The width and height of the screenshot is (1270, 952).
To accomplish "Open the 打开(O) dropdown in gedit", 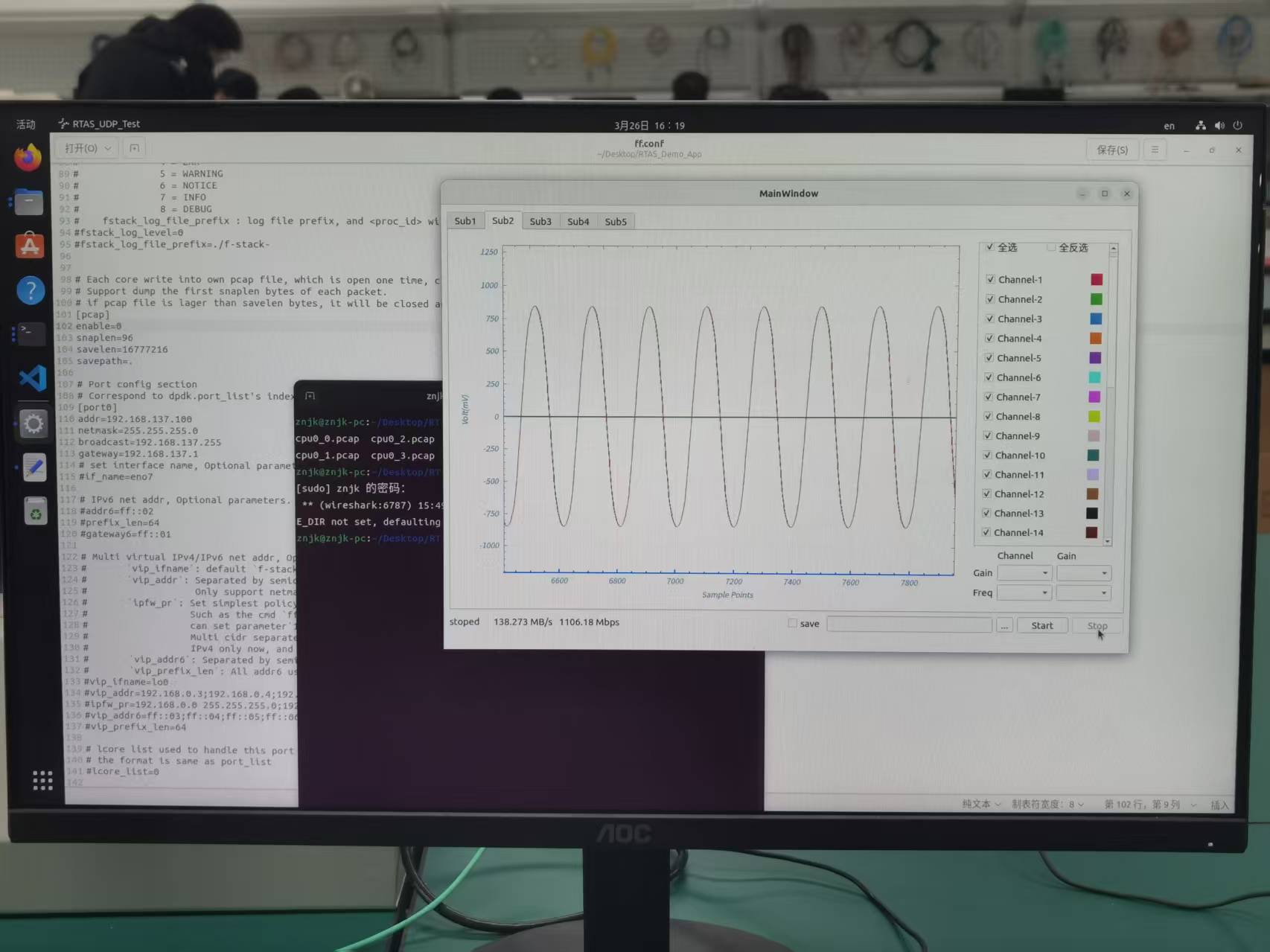I will pos(88,148).
